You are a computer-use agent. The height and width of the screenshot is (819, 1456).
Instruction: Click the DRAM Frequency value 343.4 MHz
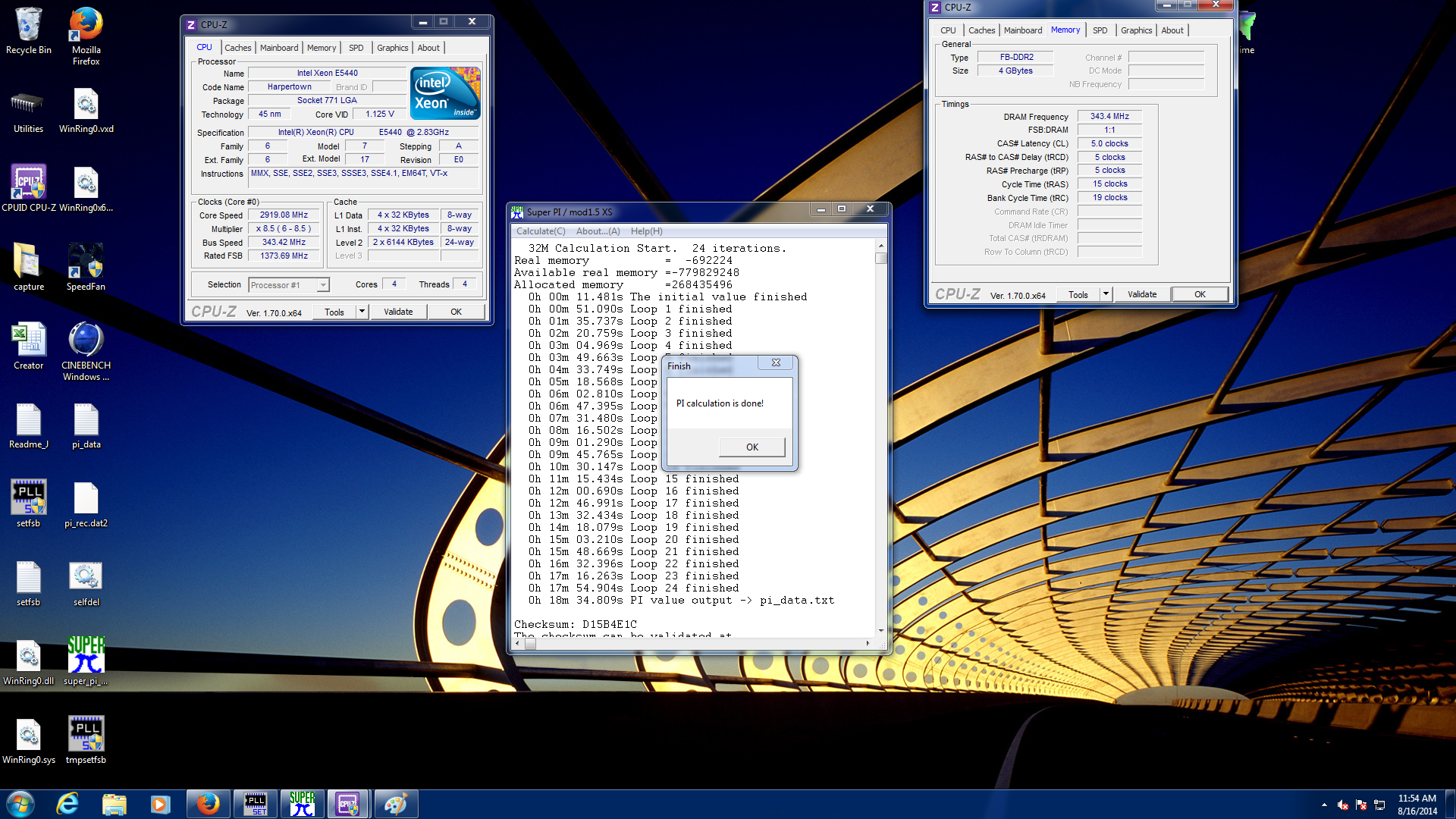[1109, 117]
